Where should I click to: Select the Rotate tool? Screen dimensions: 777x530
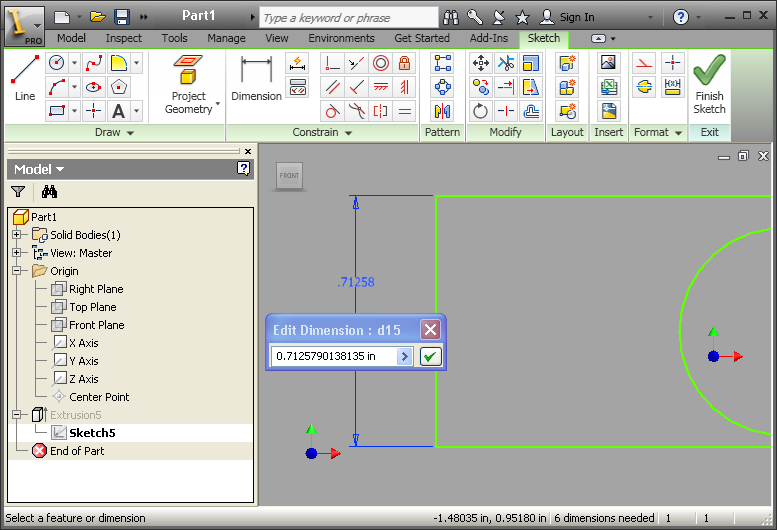(x=481, y=111)
